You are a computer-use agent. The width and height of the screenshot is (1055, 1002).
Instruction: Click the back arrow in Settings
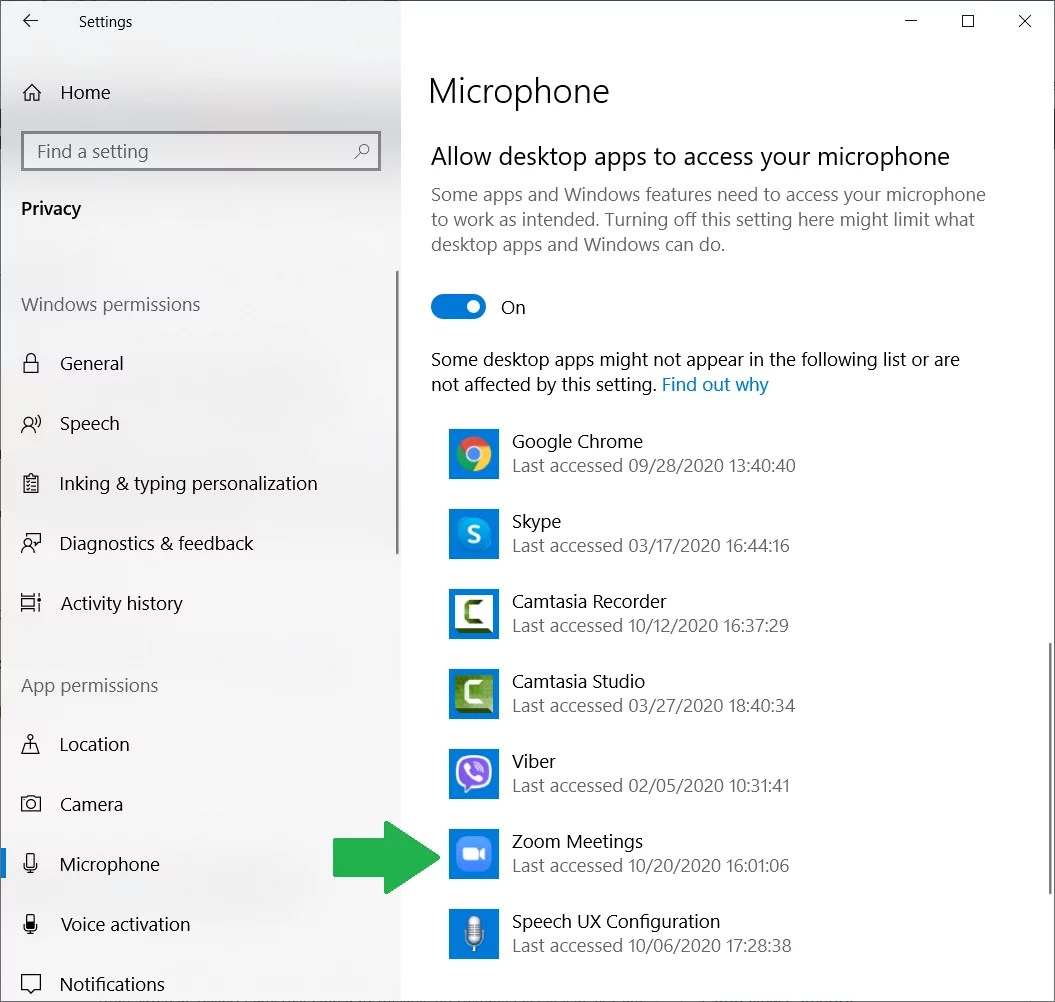tap(30, 21)
